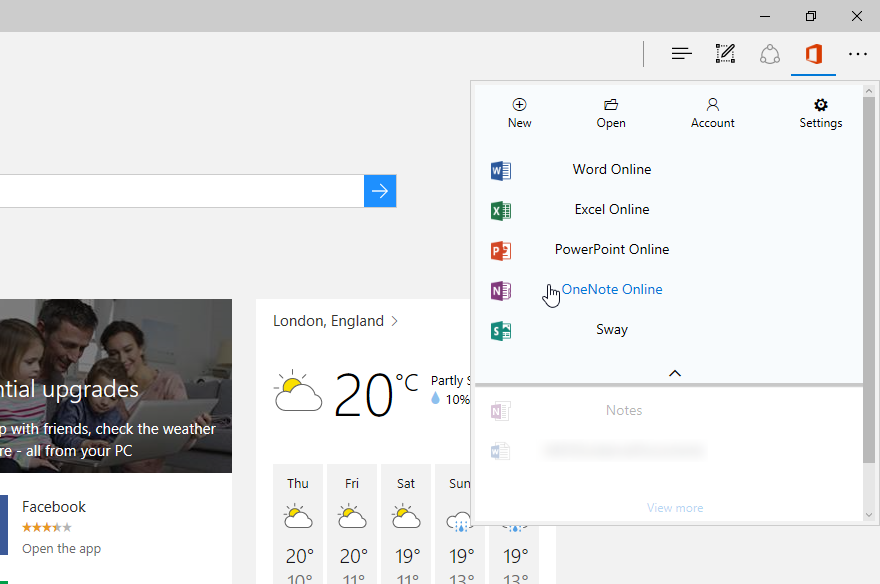Click the Sway app icon
The height and width of the screenshot is (584, 880).
click(501, 331)
